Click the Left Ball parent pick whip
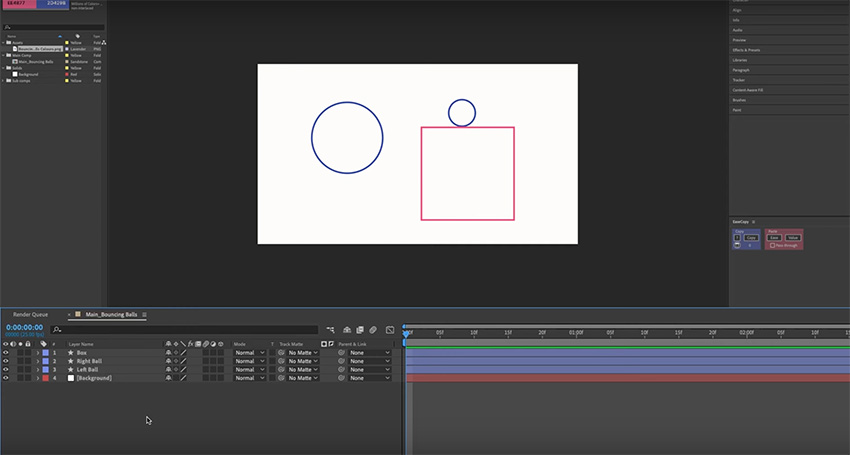850x455 pixels. click(x=342, y=369)
